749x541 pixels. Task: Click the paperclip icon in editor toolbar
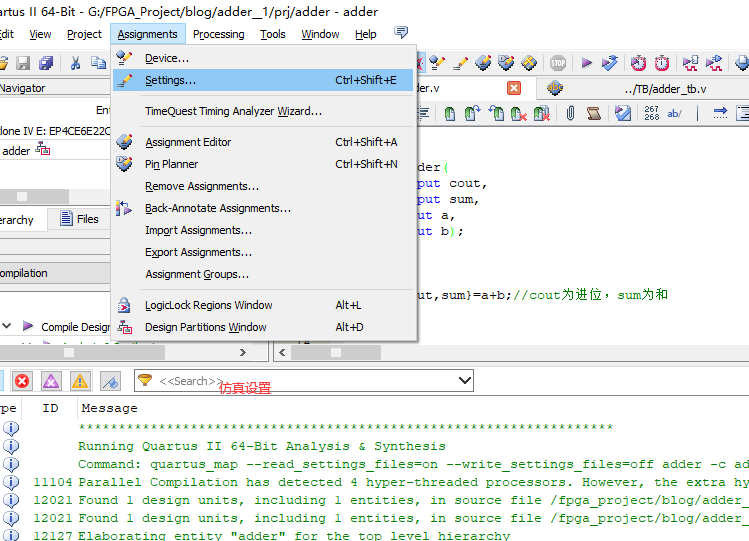click(x=570, y=113)
